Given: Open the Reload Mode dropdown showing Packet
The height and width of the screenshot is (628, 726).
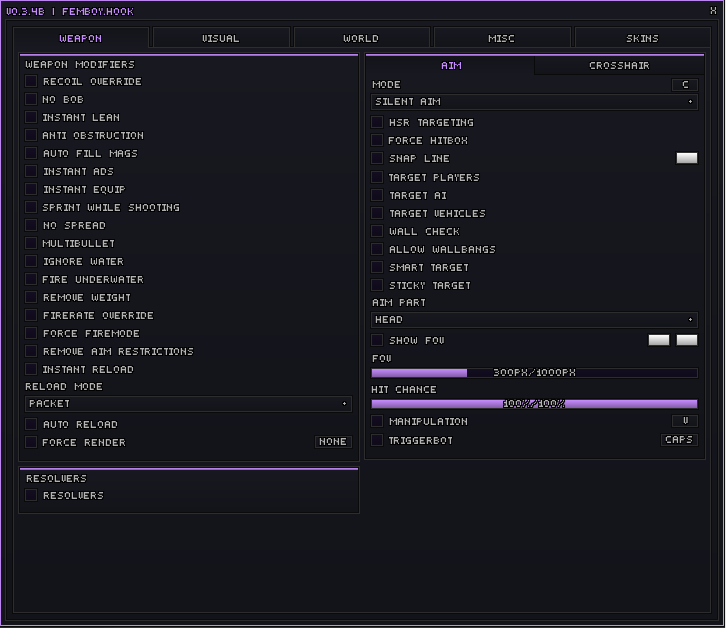Looking at the screenshot, I should click(x=188, y=404).
